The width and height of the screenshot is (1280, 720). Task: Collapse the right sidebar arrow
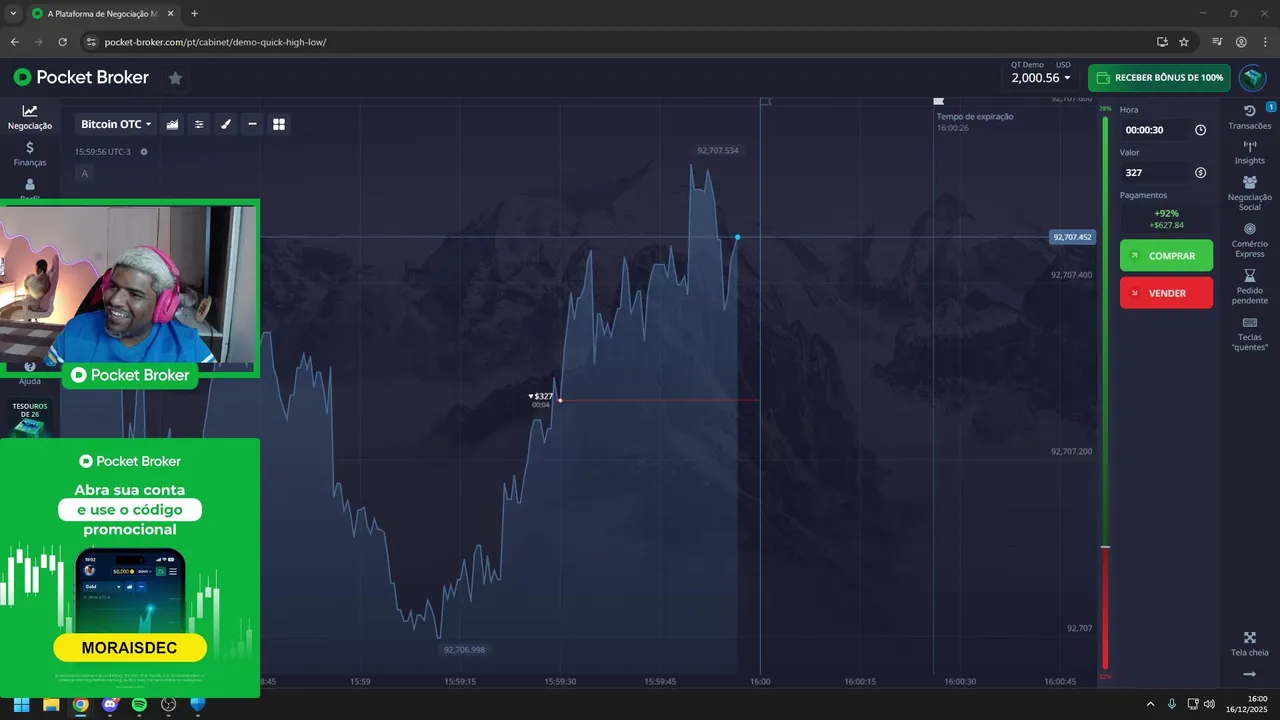1249,675
